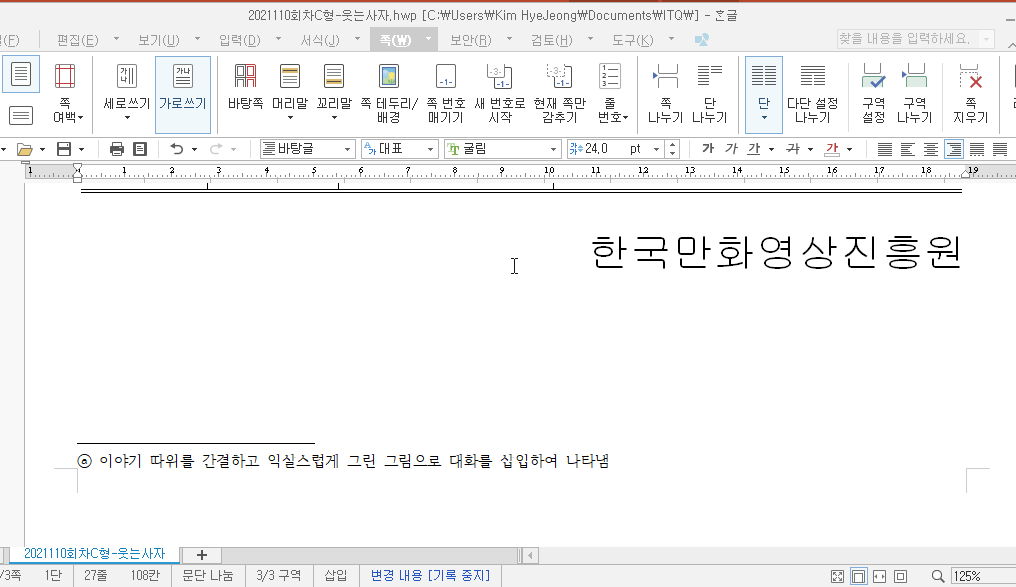Image resolution: width=1016 pixels, height=587 pixels.
Task: Click the 삽입 insert mode indicator
Action: pyautogui.click(x=336, y=575)
